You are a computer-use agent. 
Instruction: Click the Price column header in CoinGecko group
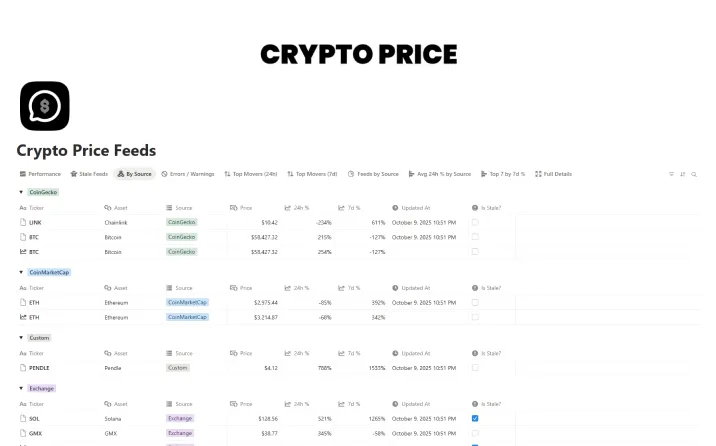point(246,207)
